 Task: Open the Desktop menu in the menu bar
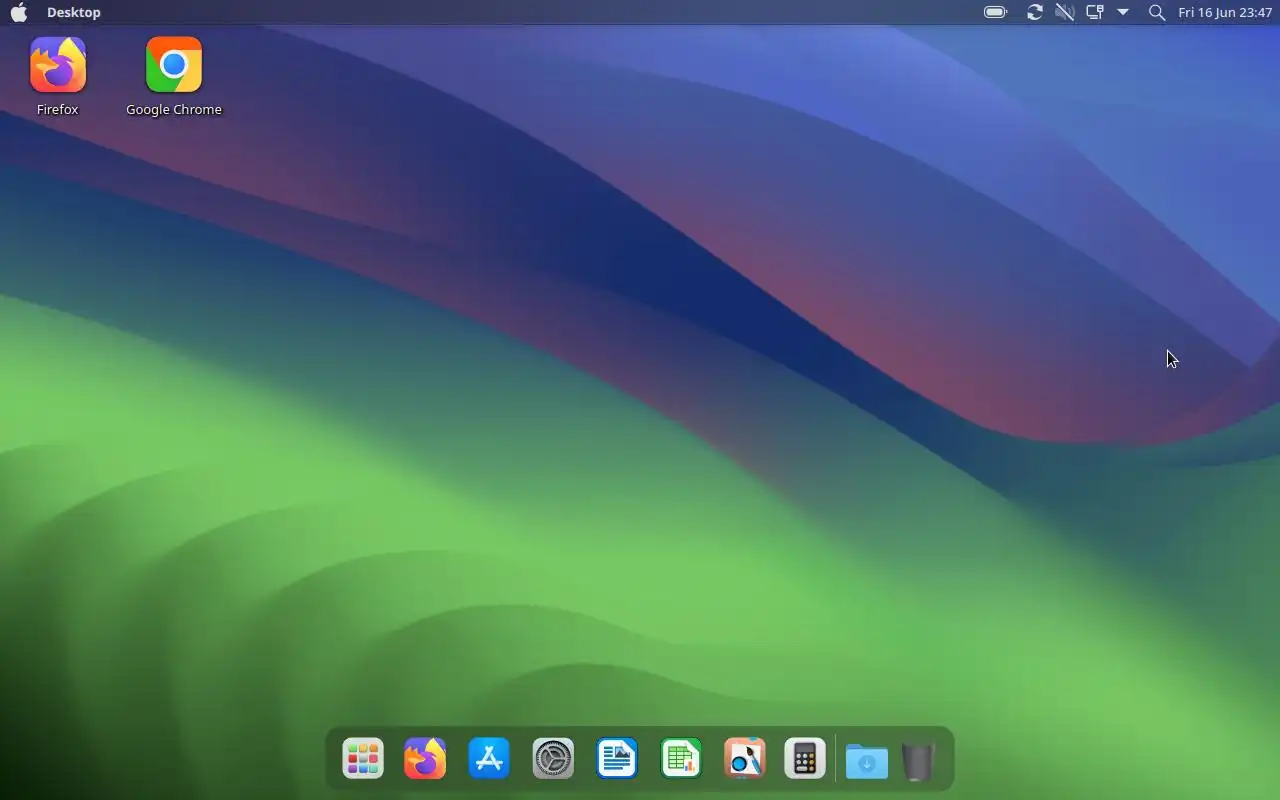[x=74, y=12]
